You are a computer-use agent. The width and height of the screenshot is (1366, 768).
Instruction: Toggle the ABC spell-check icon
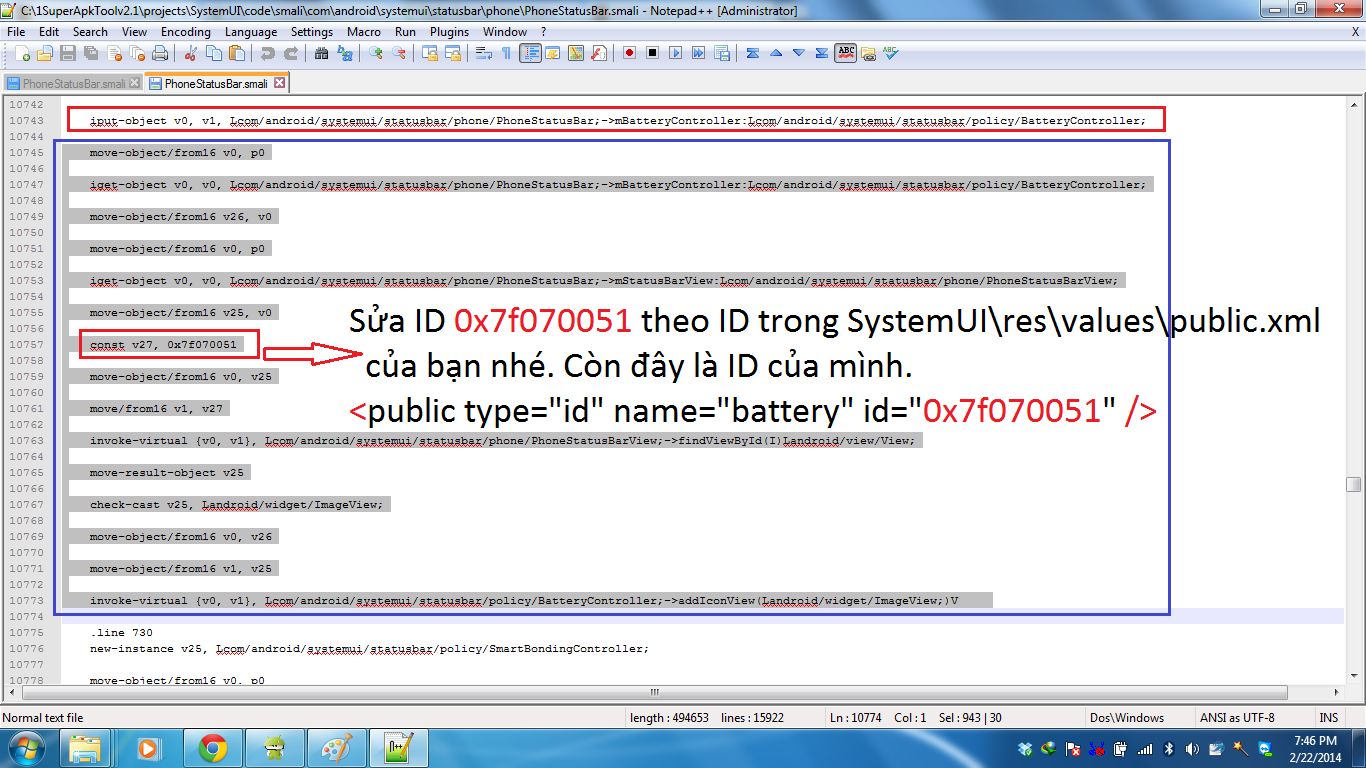(x=846, y=53)
